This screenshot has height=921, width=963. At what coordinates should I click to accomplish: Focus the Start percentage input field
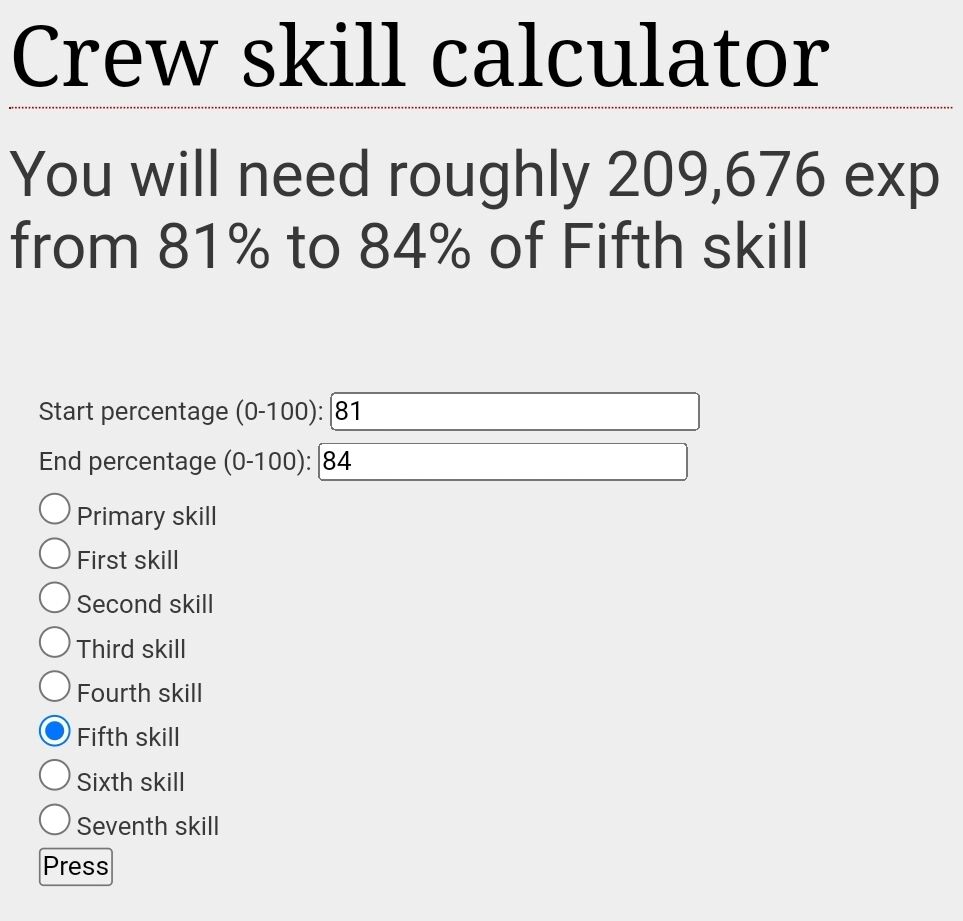click(x=514, y=411)
